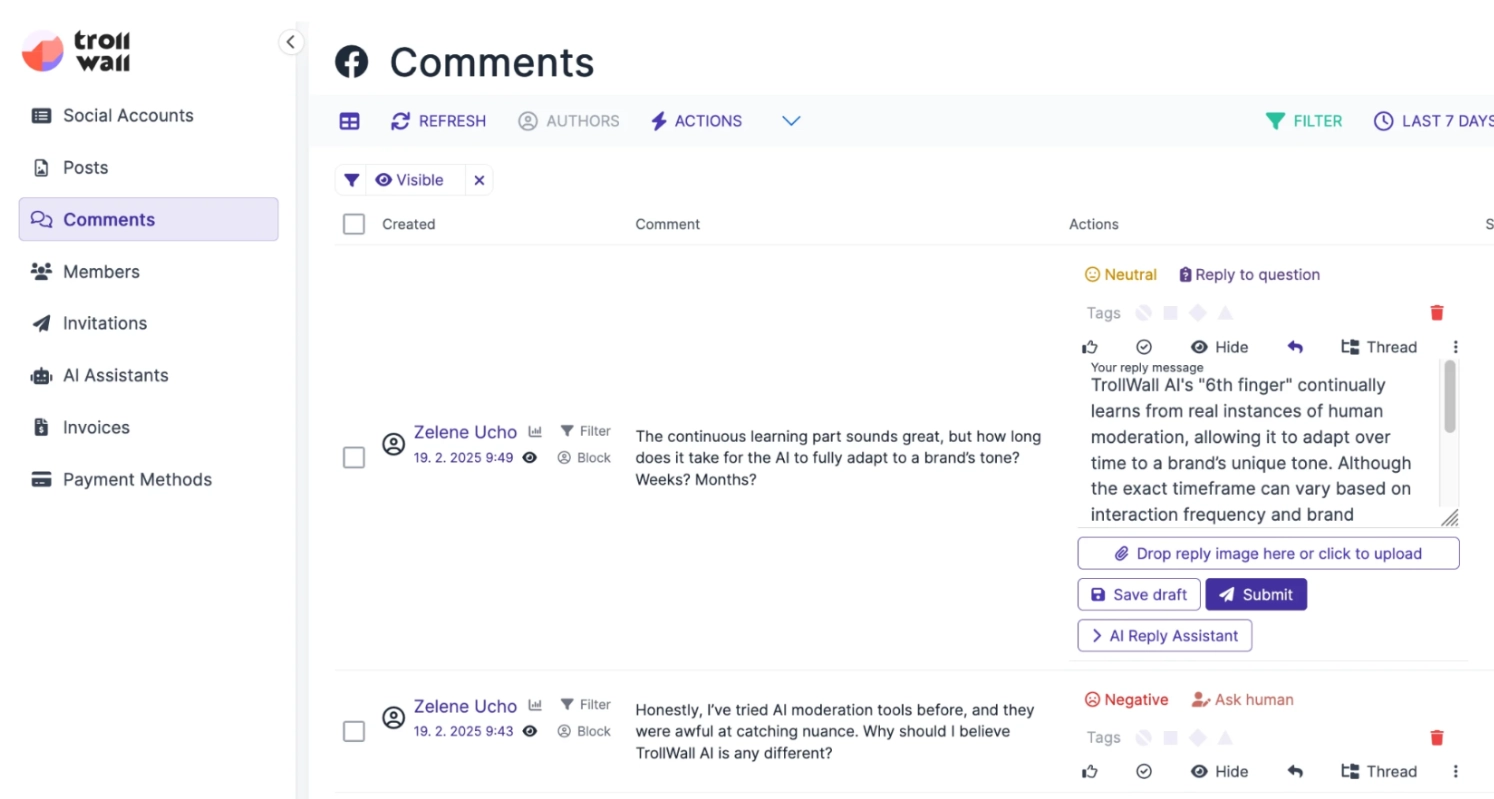Click the table view icon in toolbar
Screen dimensions: 1494x799
[349, 121]
